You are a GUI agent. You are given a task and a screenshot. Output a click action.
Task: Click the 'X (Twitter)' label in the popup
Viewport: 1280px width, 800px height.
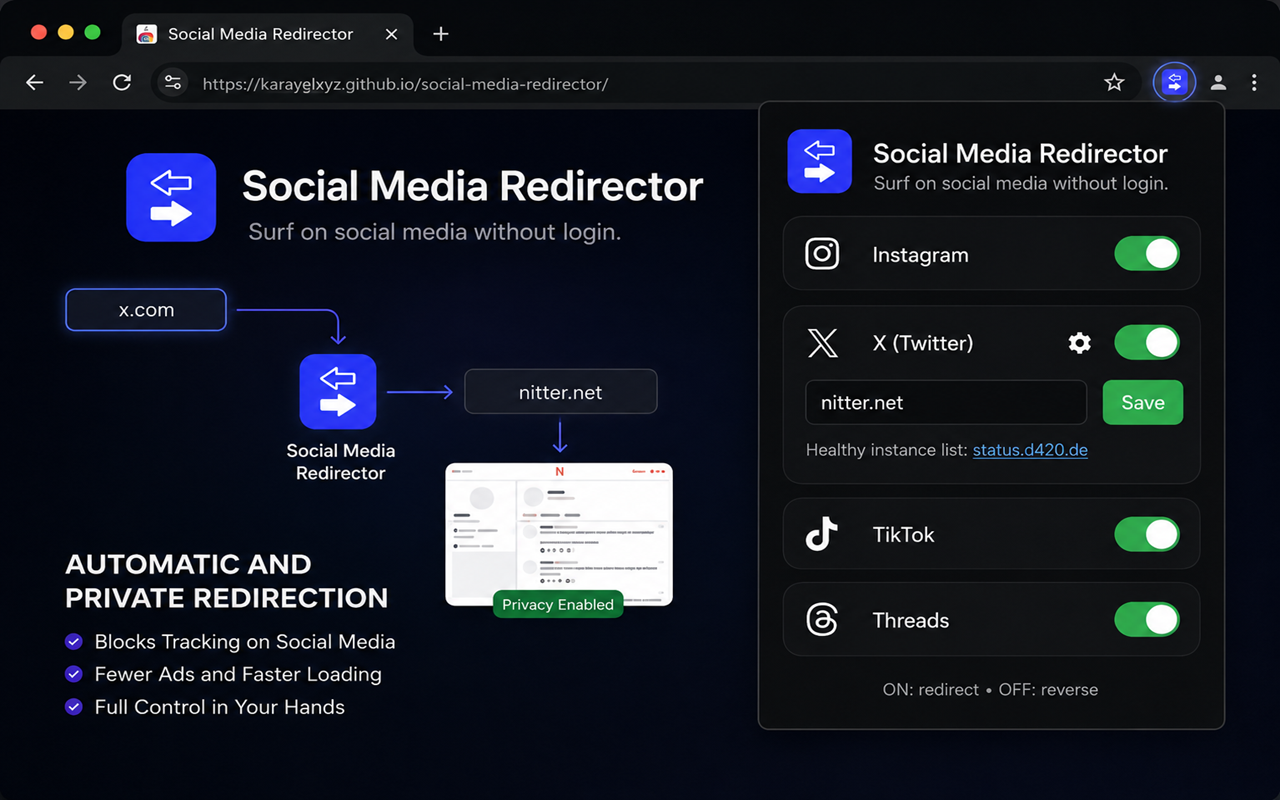[922, 343]
